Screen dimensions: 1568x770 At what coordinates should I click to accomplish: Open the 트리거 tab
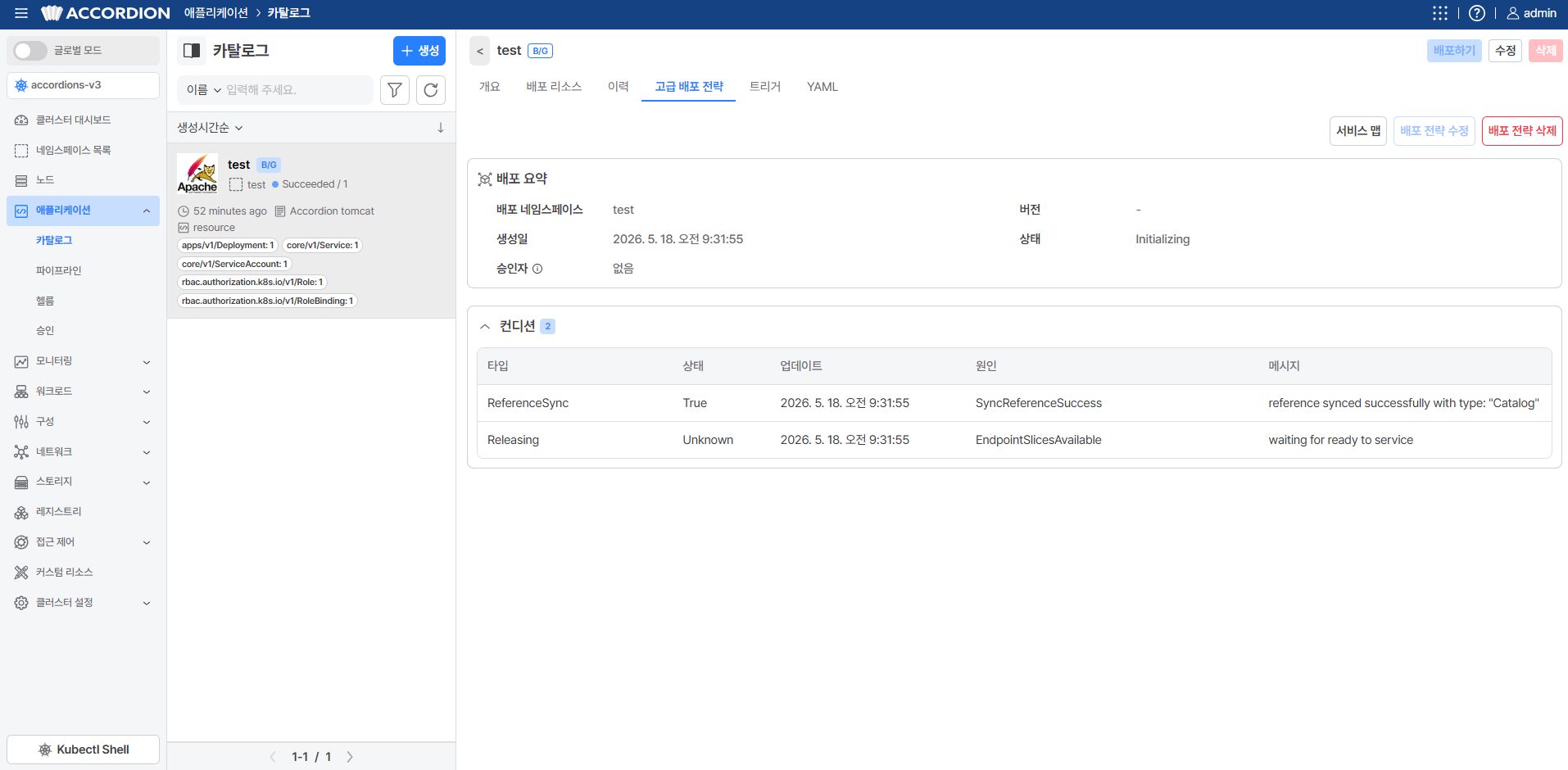pos(765,87)
